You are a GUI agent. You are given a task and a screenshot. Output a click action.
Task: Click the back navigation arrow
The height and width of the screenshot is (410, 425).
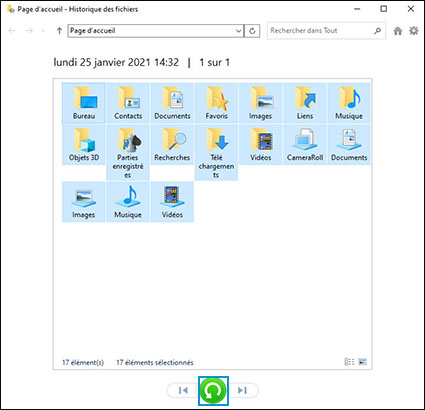(12, 31)
